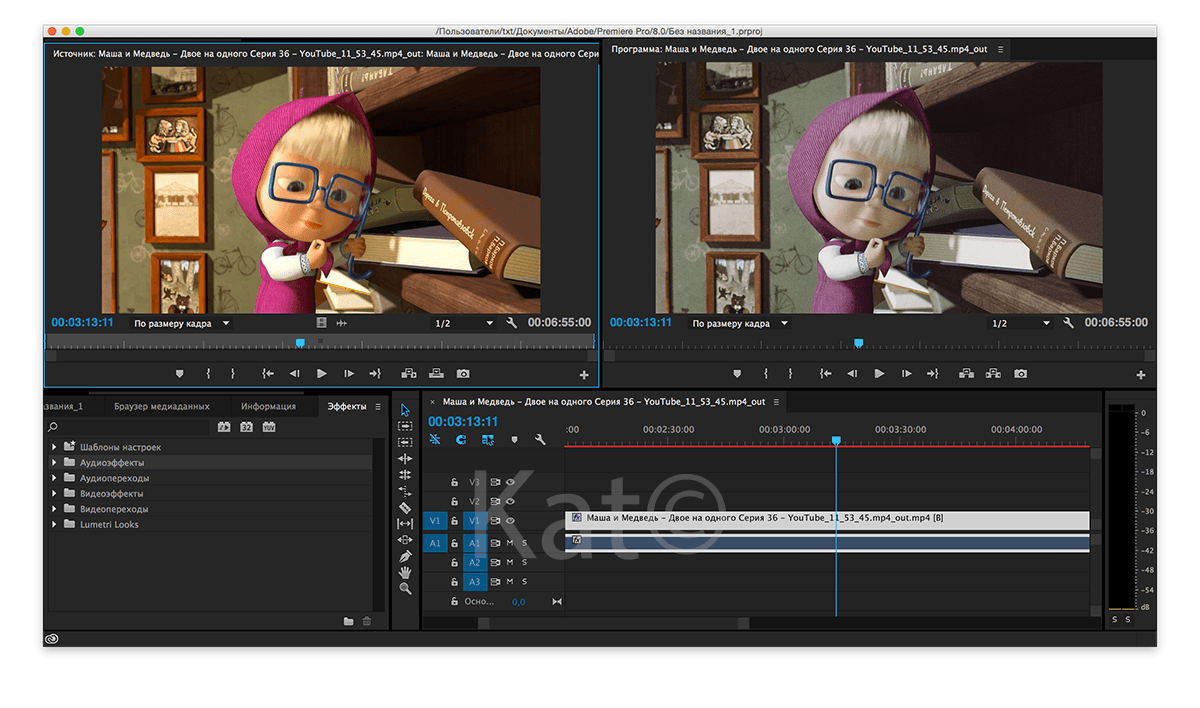Open timeline display settings wrench
Image resolution: width=1200 pixels, height=708 pixels.
540,439
